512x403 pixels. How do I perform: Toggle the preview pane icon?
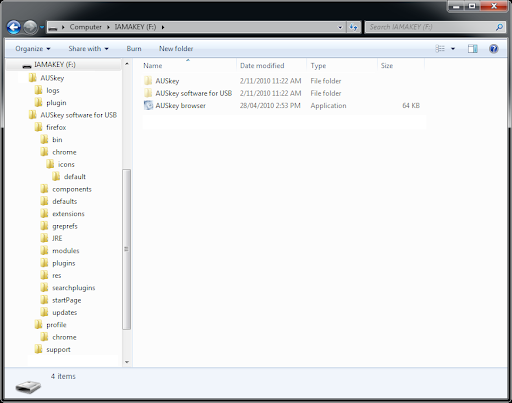click(472, 49)
